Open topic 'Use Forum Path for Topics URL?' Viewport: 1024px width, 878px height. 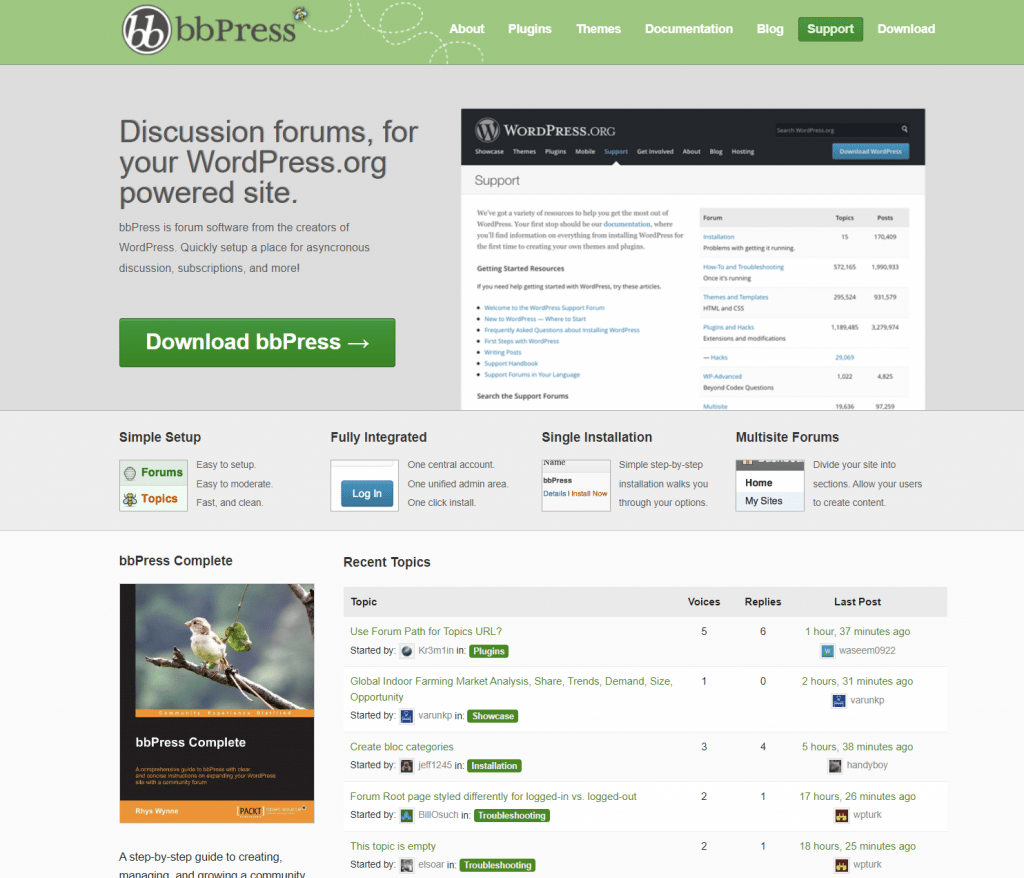point(426,631)
